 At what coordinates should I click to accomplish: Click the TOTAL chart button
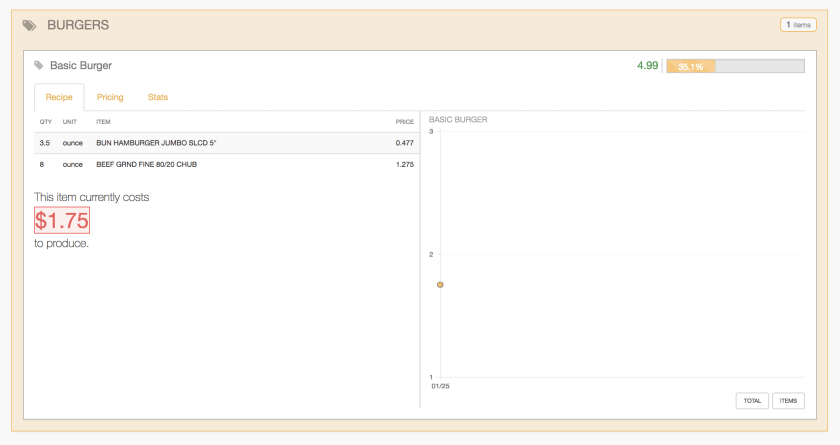click(752, 401)
